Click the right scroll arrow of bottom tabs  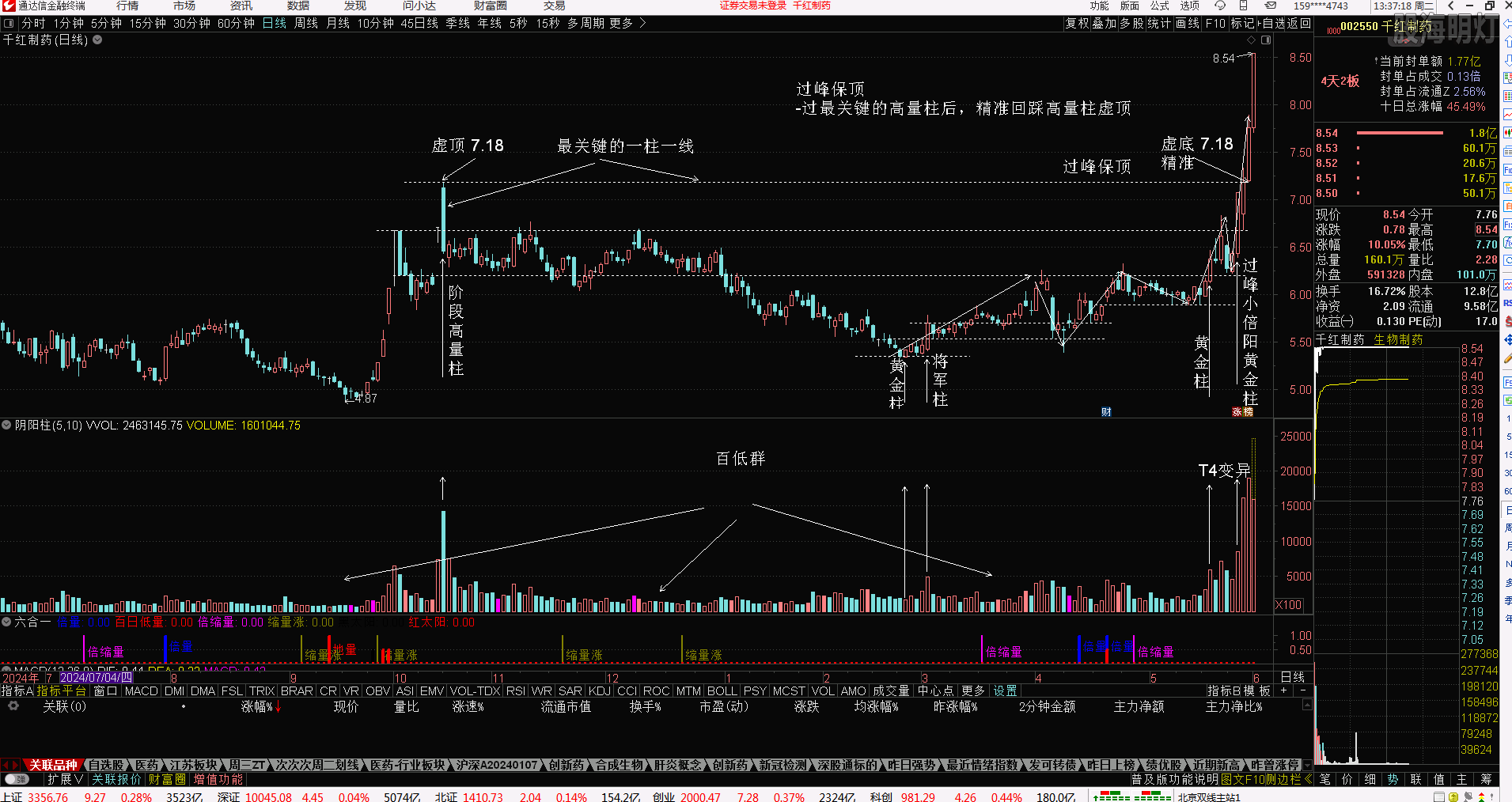click(x=16, y=765)
